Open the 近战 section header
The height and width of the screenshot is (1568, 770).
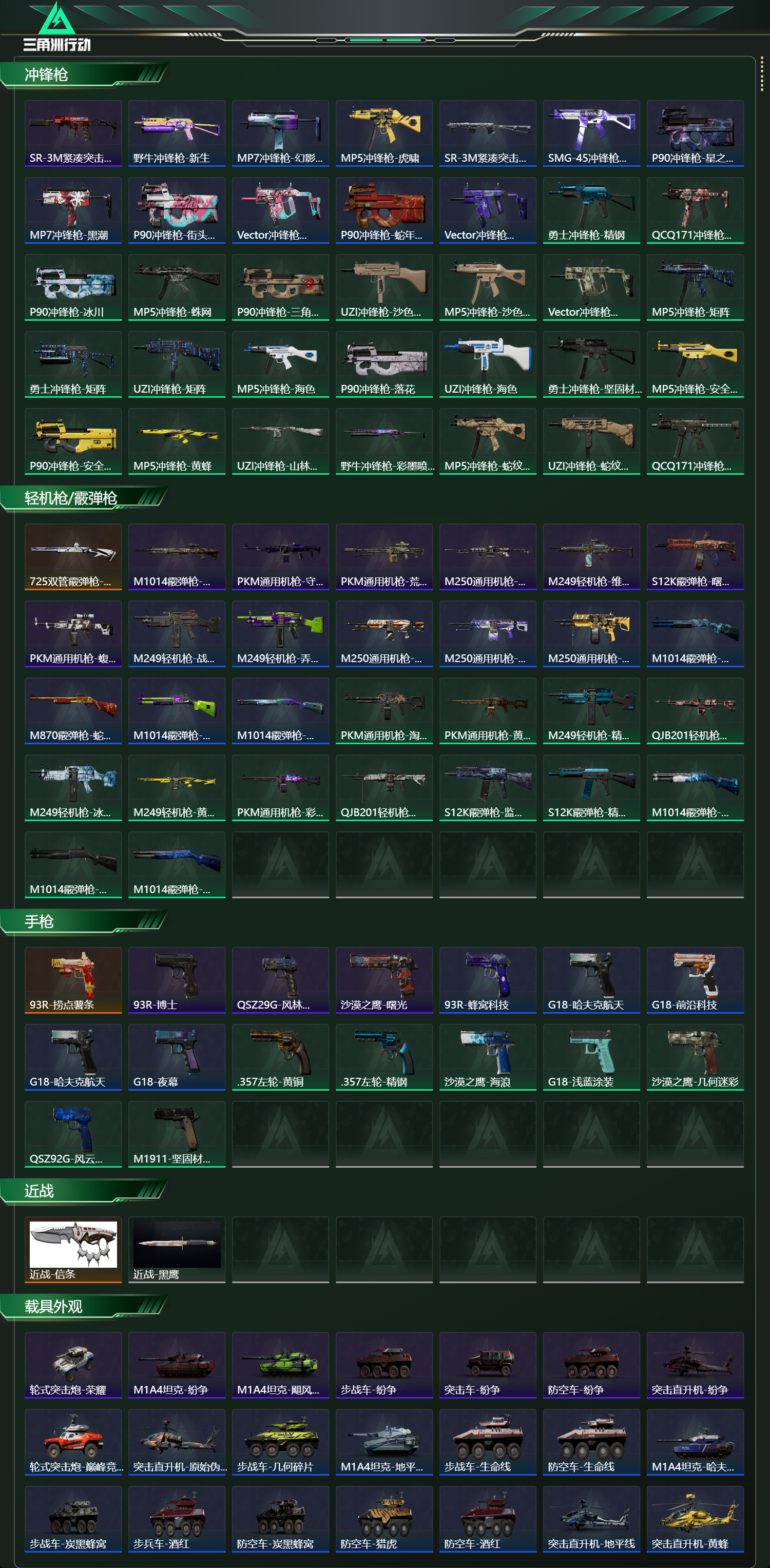tap(39, 1191)
